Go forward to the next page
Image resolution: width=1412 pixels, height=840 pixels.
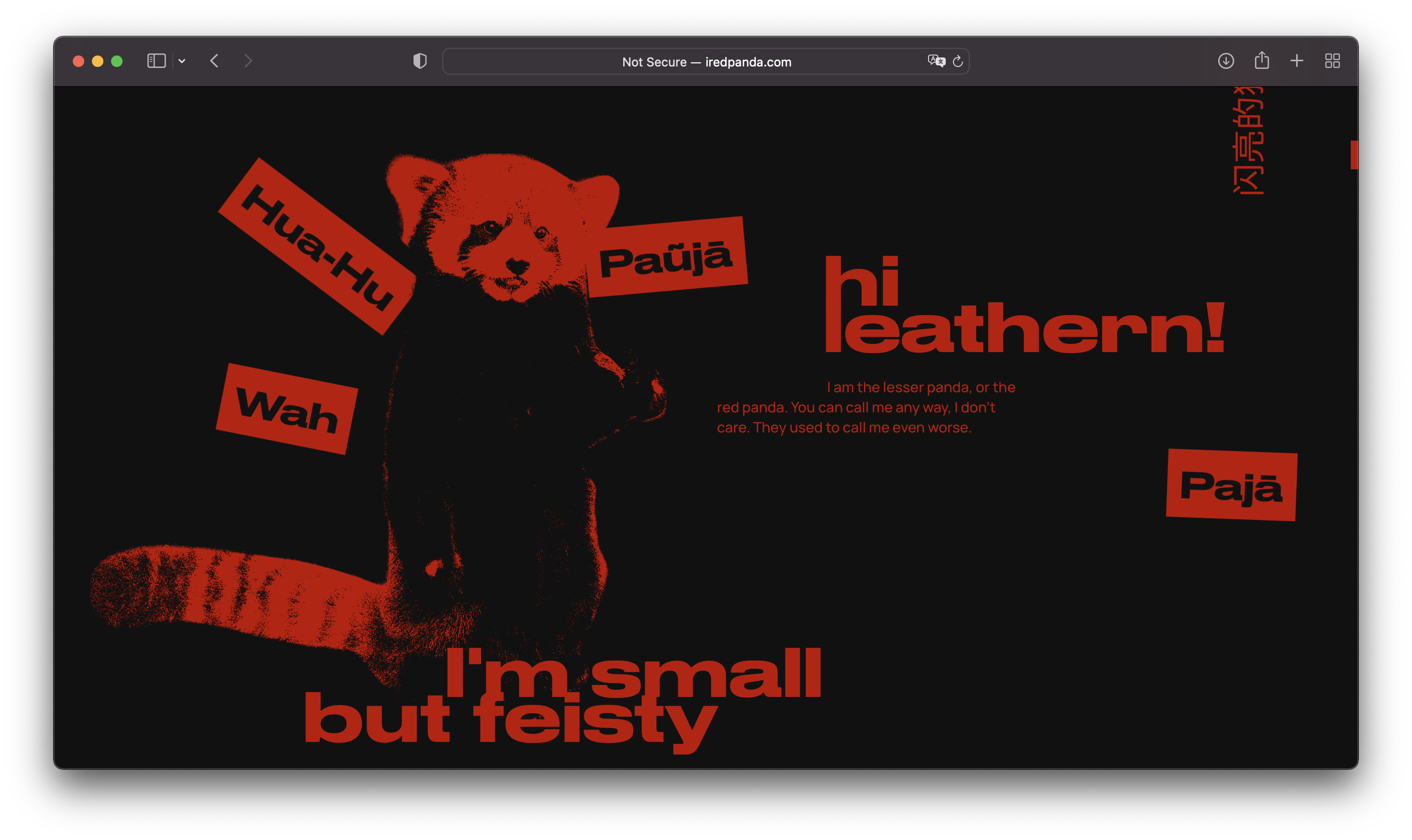click(248, 61)
